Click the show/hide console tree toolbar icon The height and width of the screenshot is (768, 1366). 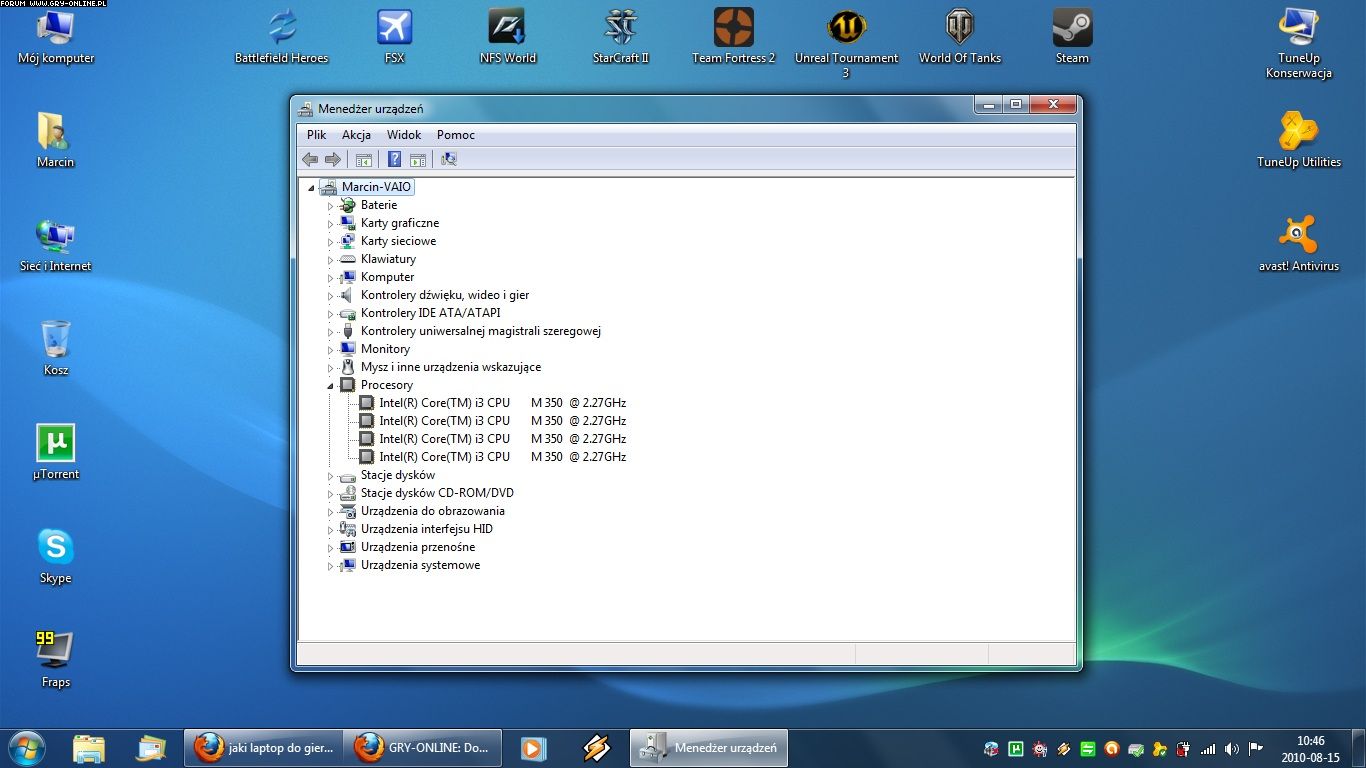(364, 159)
